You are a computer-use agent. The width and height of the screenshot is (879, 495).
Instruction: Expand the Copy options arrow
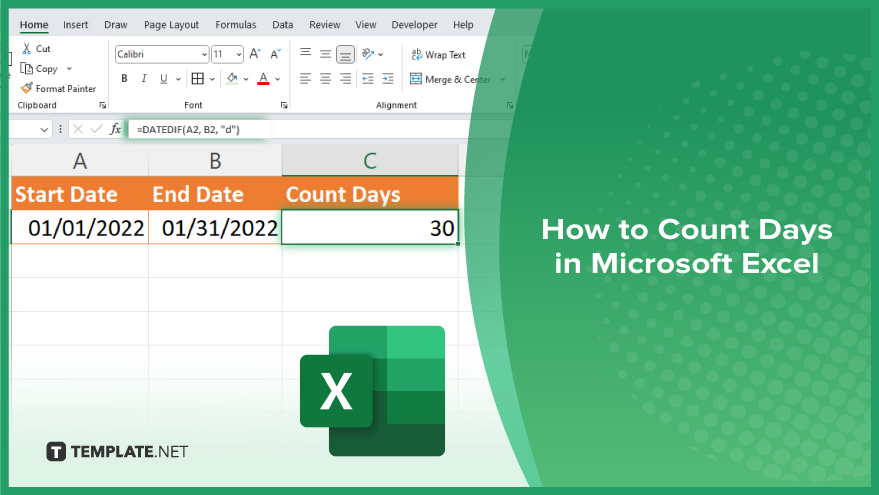coord(70,68)
